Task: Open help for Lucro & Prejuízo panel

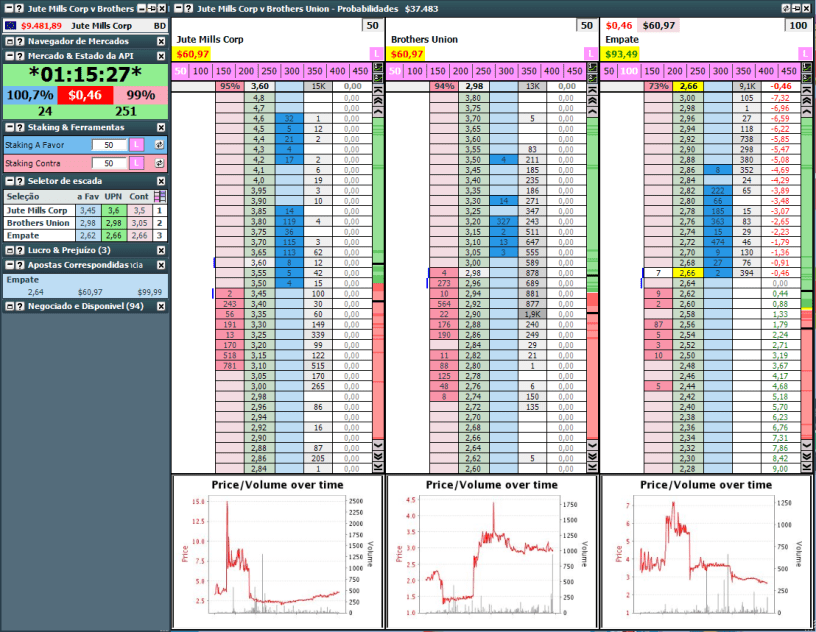Action: (20, 250)
